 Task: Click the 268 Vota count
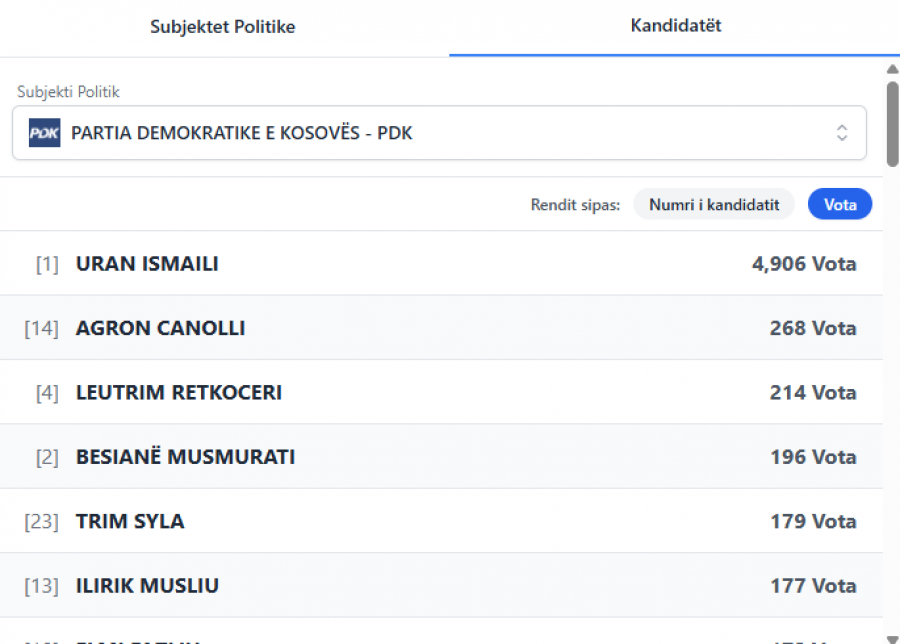pyautogui.click(x=813, y=328)
